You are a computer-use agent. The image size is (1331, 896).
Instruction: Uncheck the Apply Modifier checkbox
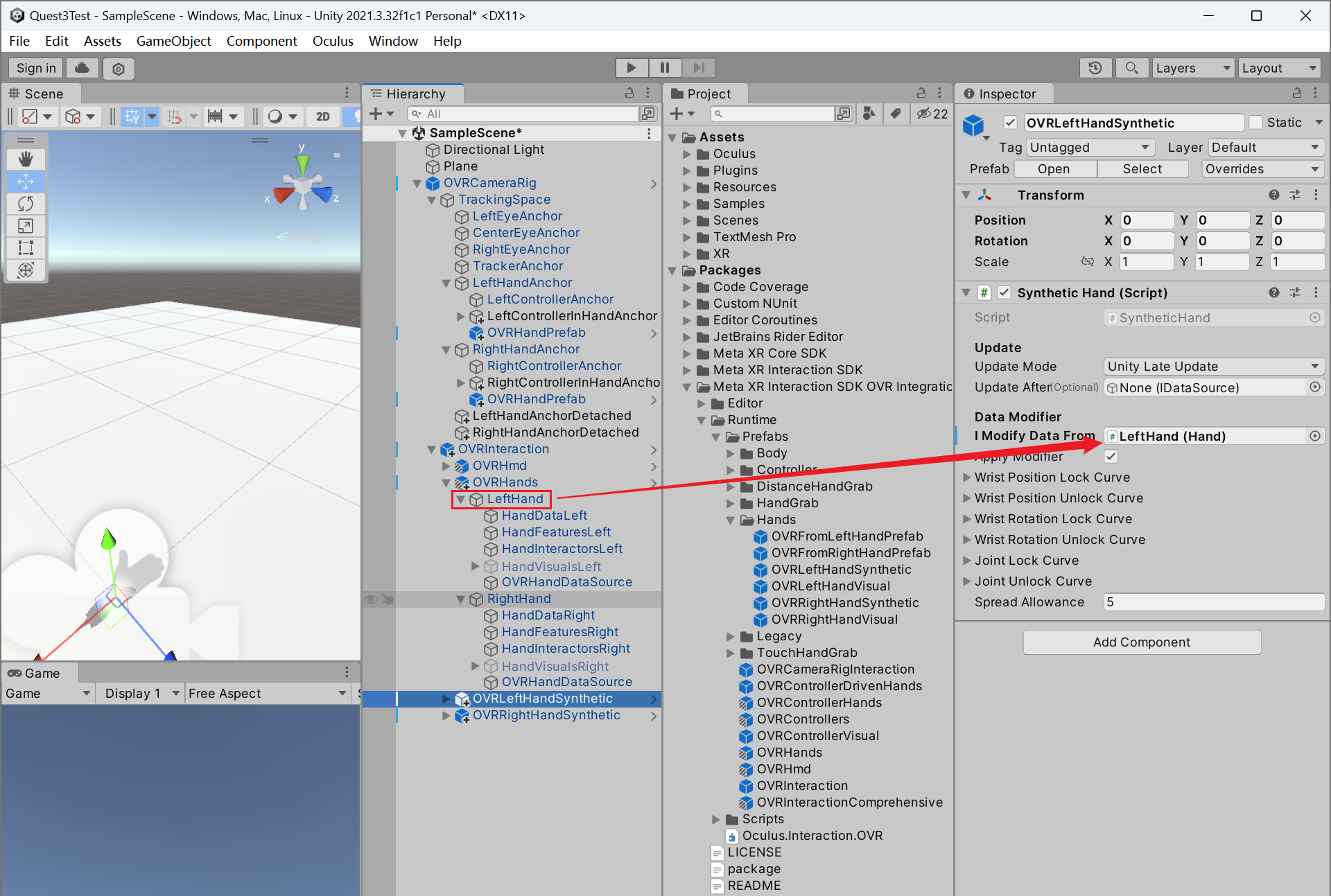click(x=1111, y=456)
